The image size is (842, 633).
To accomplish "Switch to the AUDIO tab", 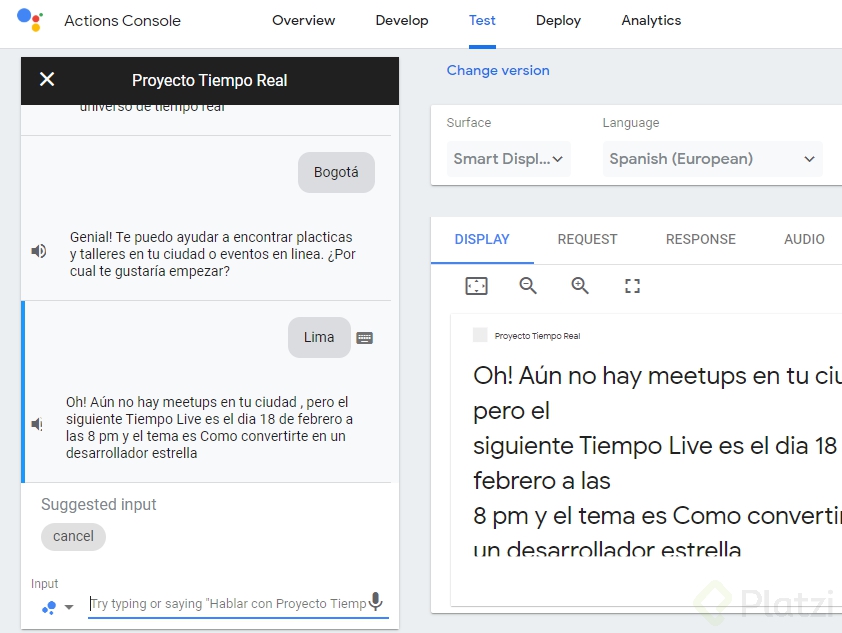I will [x=804, y=239].
